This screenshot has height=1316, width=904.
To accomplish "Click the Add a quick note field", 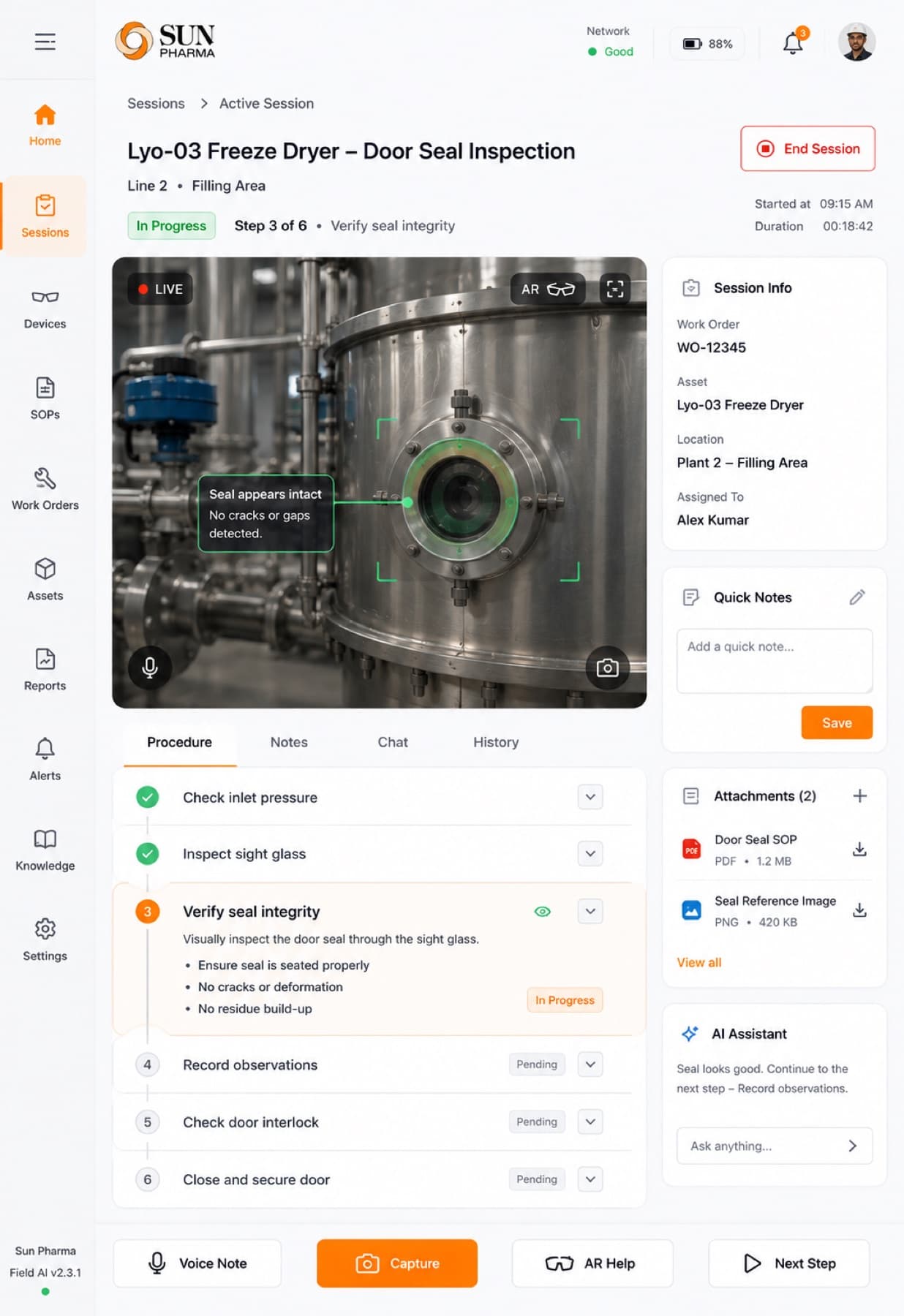I will (x=775, y=661).
